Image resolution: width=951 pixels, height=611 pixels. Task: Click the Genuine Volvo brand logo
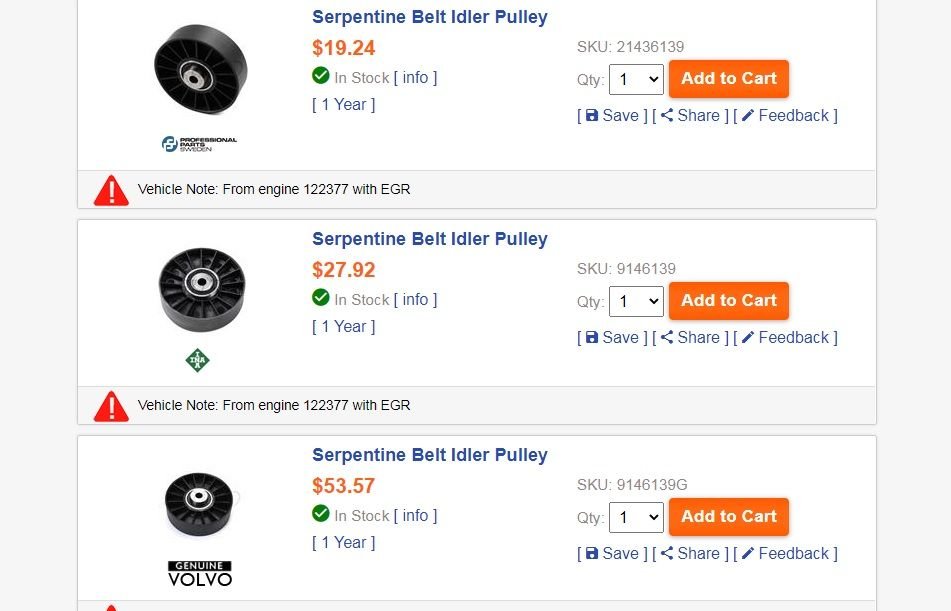point(199,573)
